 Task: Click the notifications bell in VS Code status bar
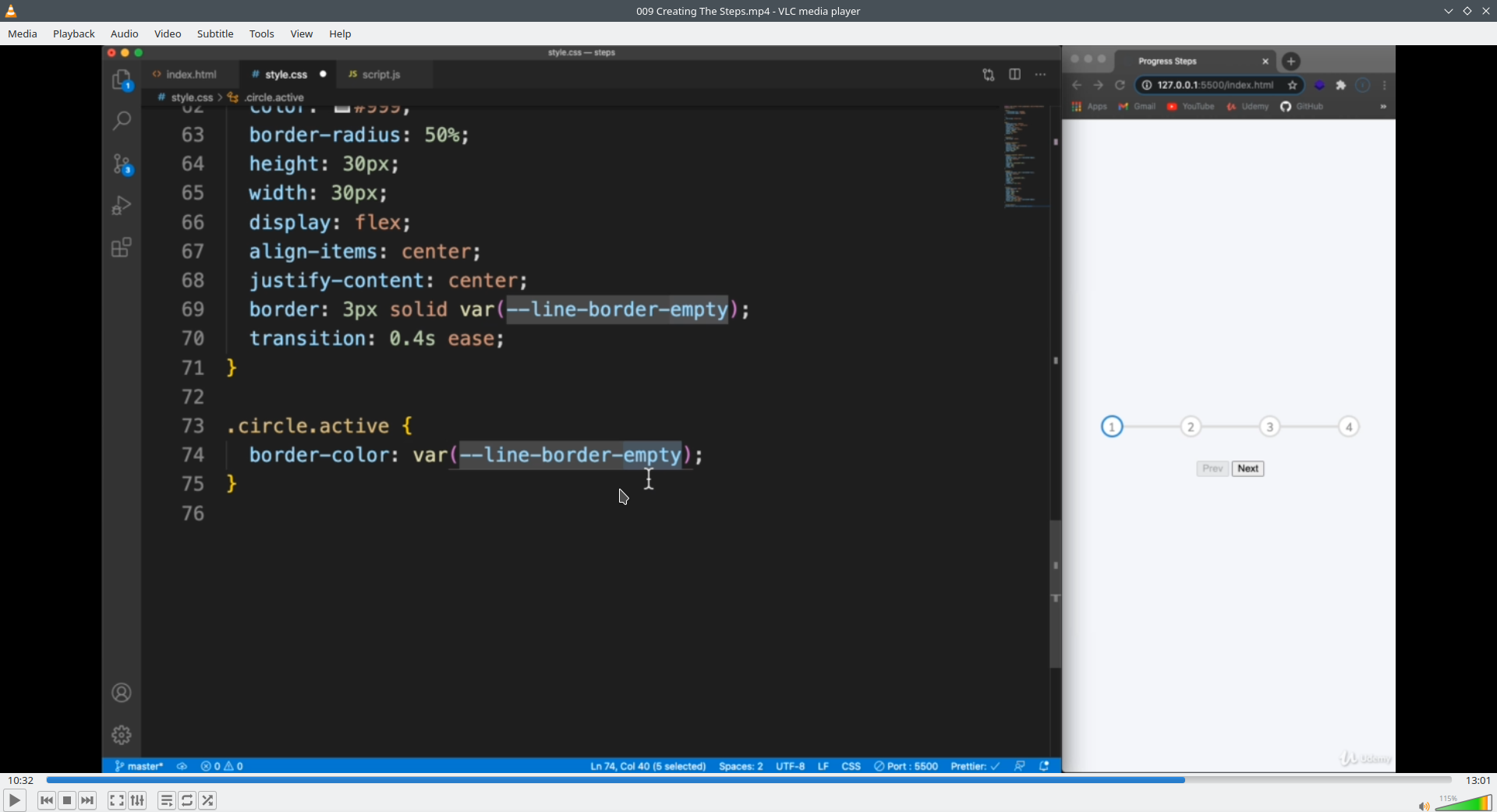tap(1045, 766)
